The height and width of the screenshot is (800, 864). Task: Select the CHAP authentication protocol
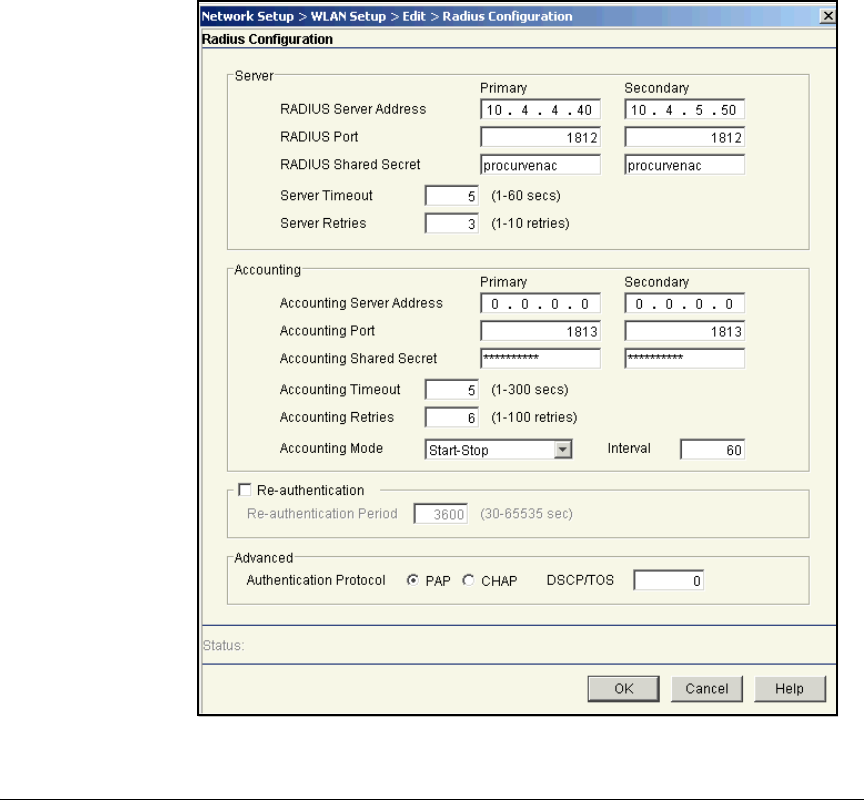(468, 580)
